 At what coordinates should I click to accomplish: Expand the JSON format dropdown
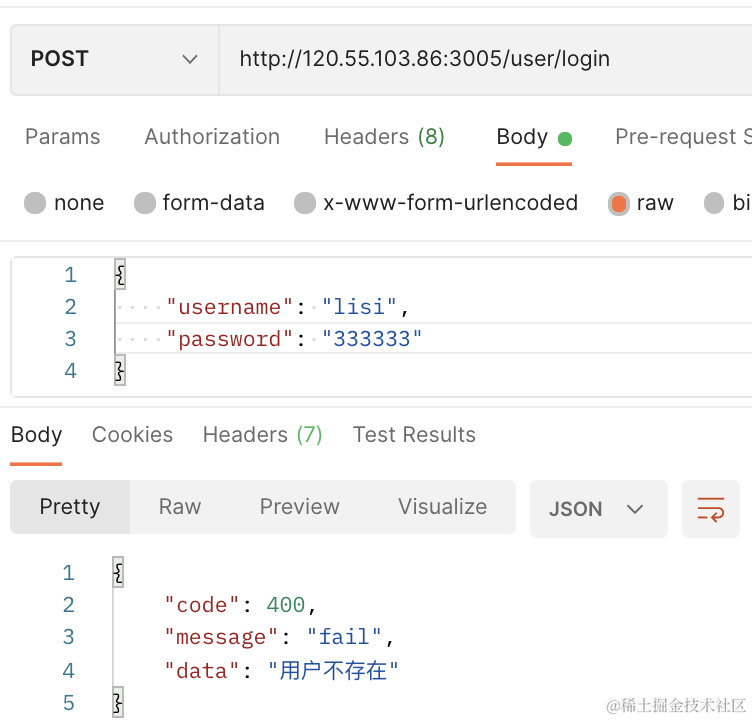click(x=597, y=509)
